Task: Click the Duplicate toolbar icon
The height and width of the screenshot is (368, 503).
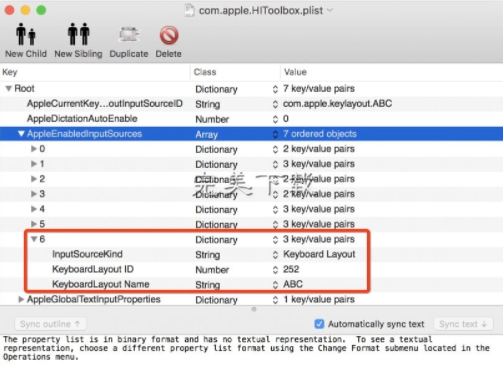Action: [x=129, y=34]
